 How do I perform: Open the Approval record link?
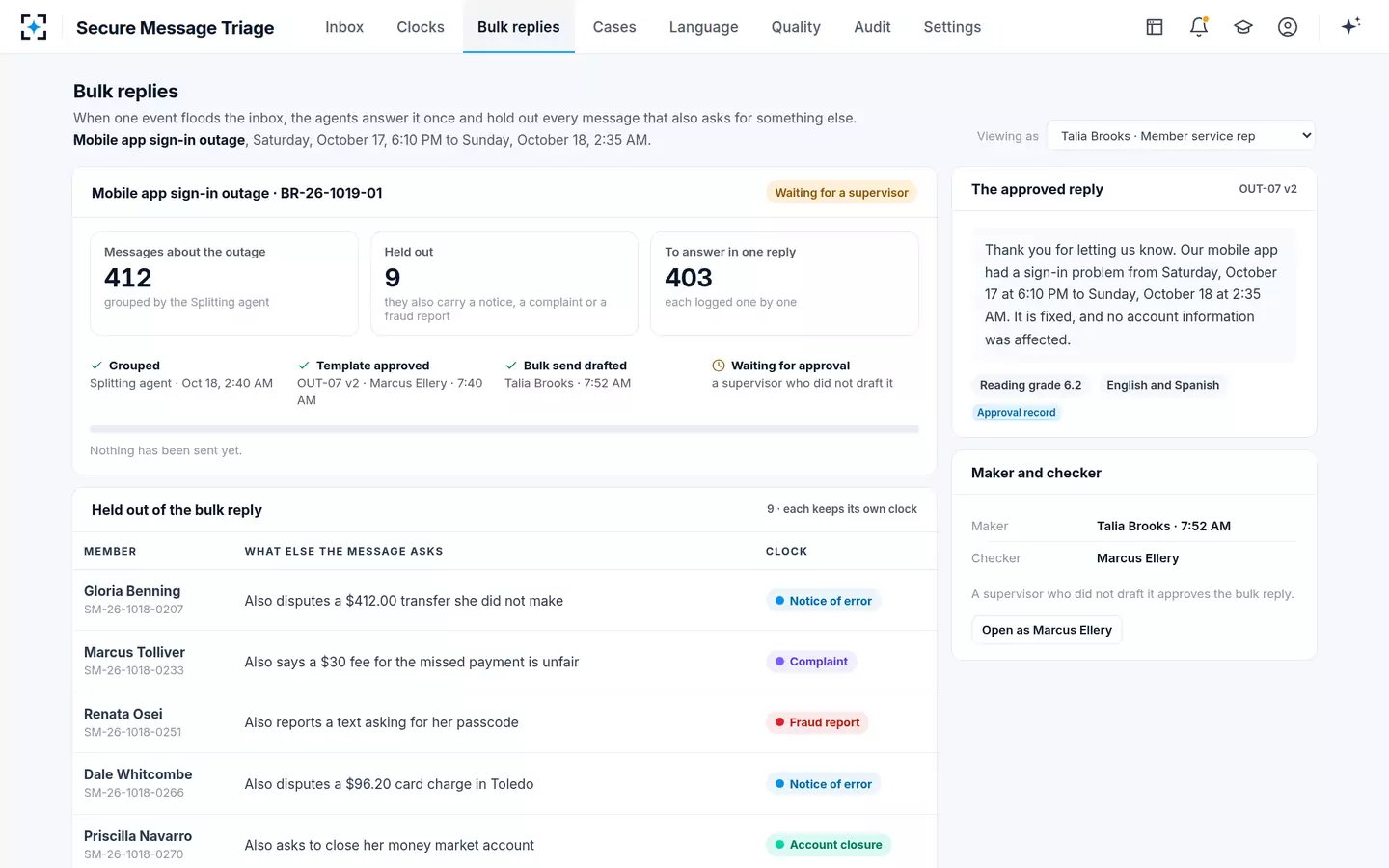pos(1017,413)
